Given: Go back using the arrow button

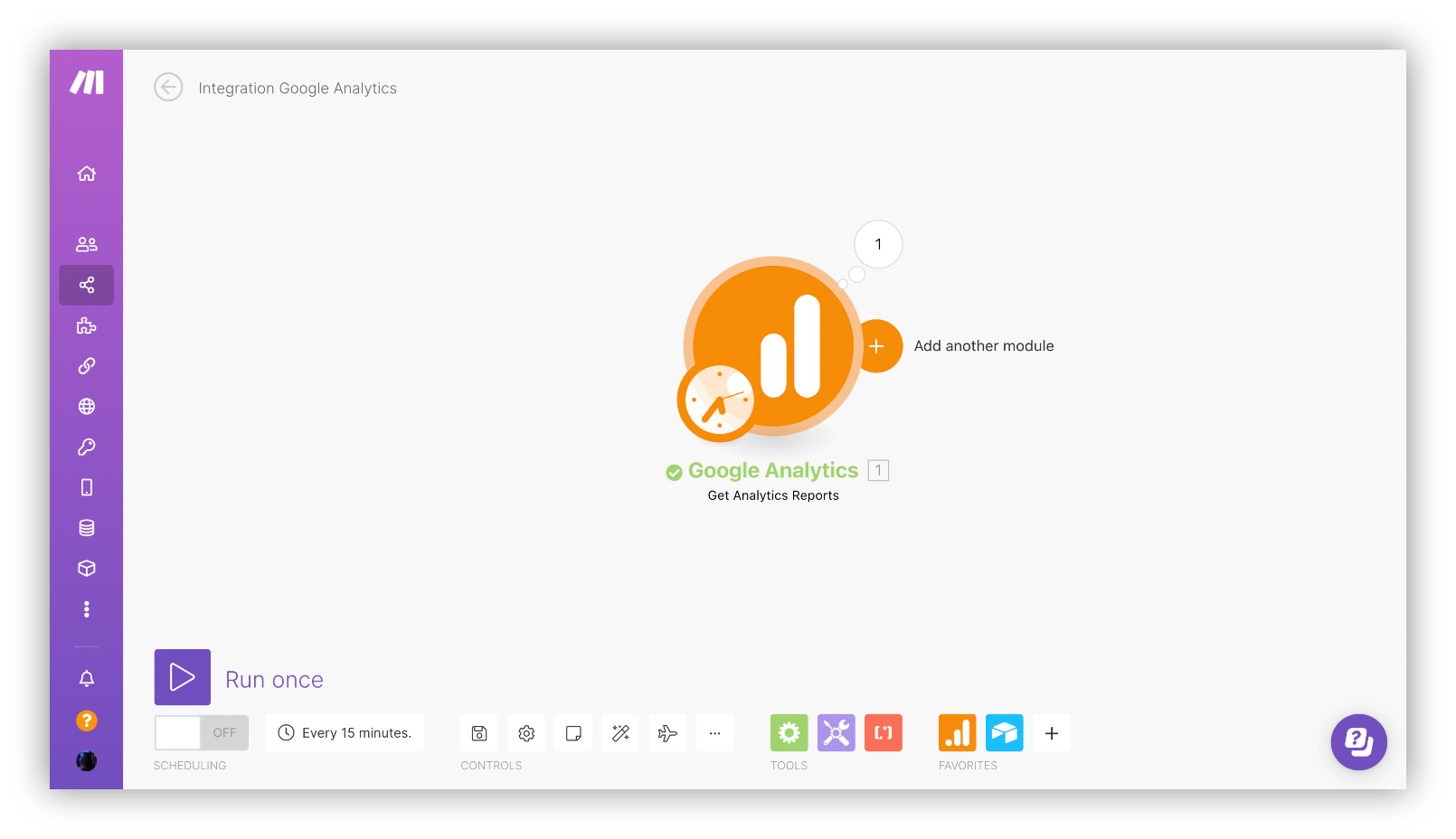Looking at the screenshot, I should tap(168, 87).
